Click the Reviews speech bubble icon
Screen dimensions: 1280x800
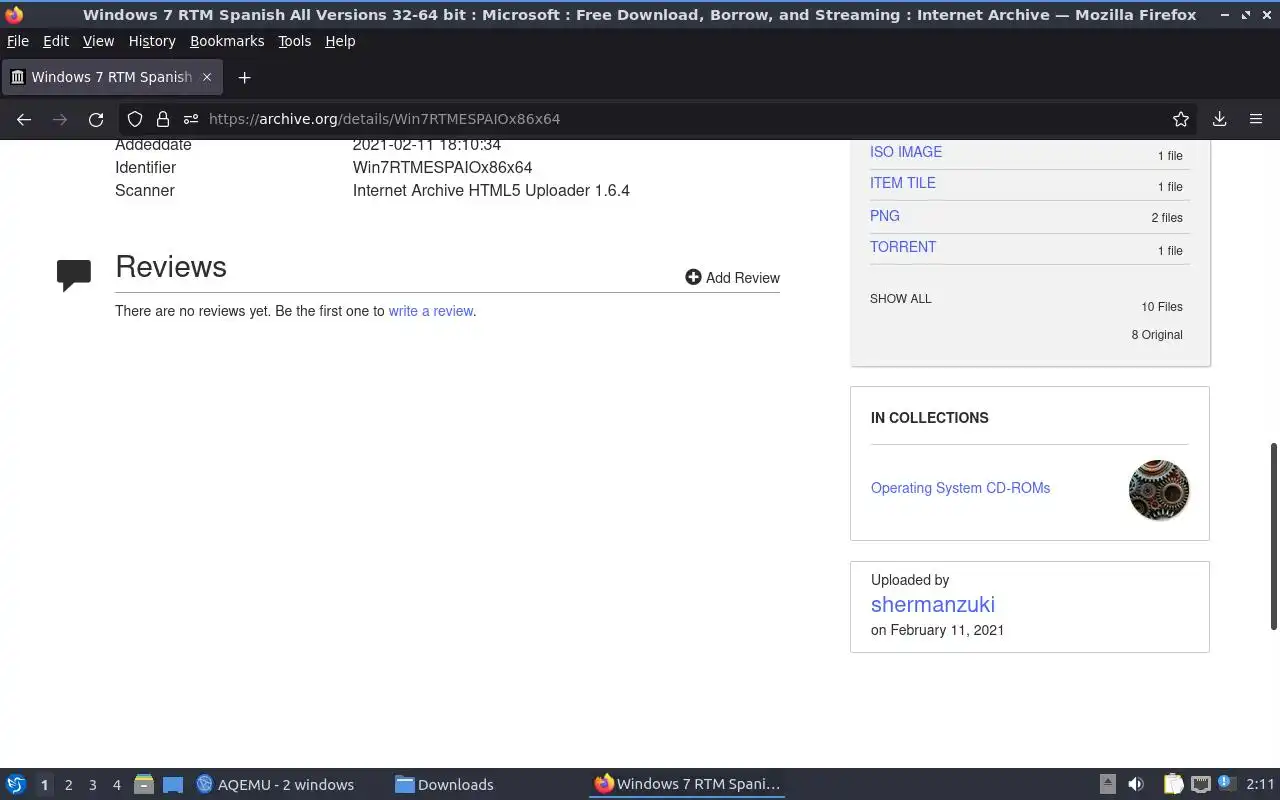[74, 275]
